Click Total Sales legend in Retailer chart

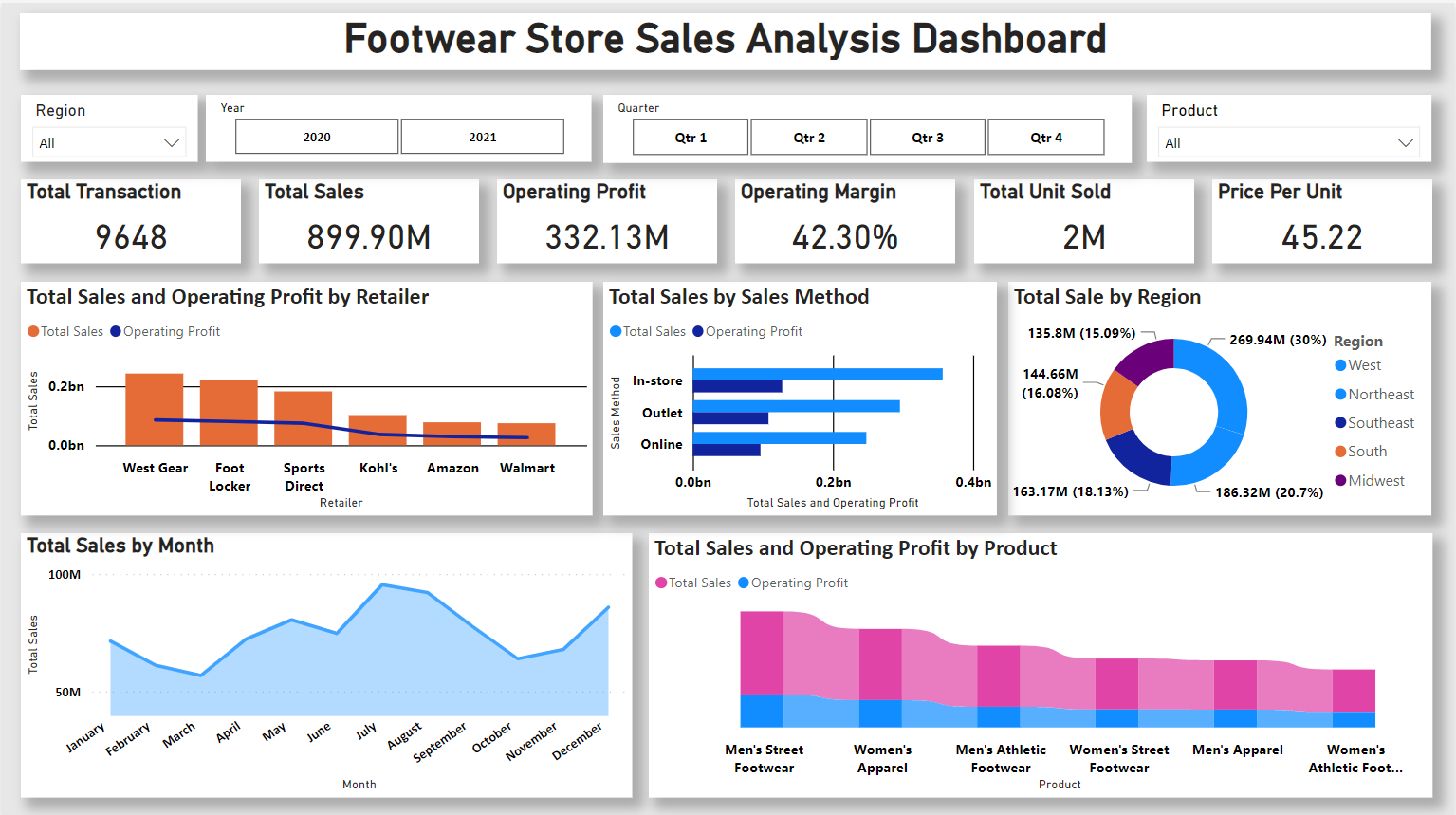click(65, 331)
